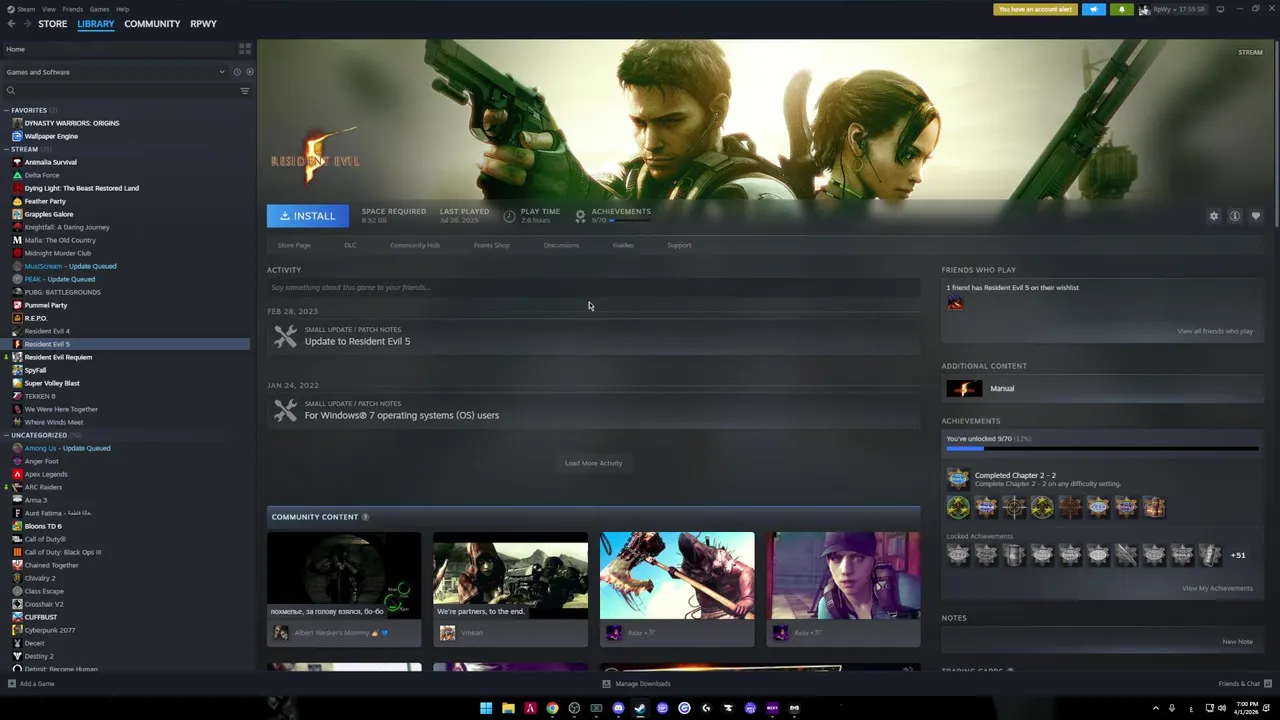Open the library advanced filter icon
1280x720 pixels.
coord(244,91)
